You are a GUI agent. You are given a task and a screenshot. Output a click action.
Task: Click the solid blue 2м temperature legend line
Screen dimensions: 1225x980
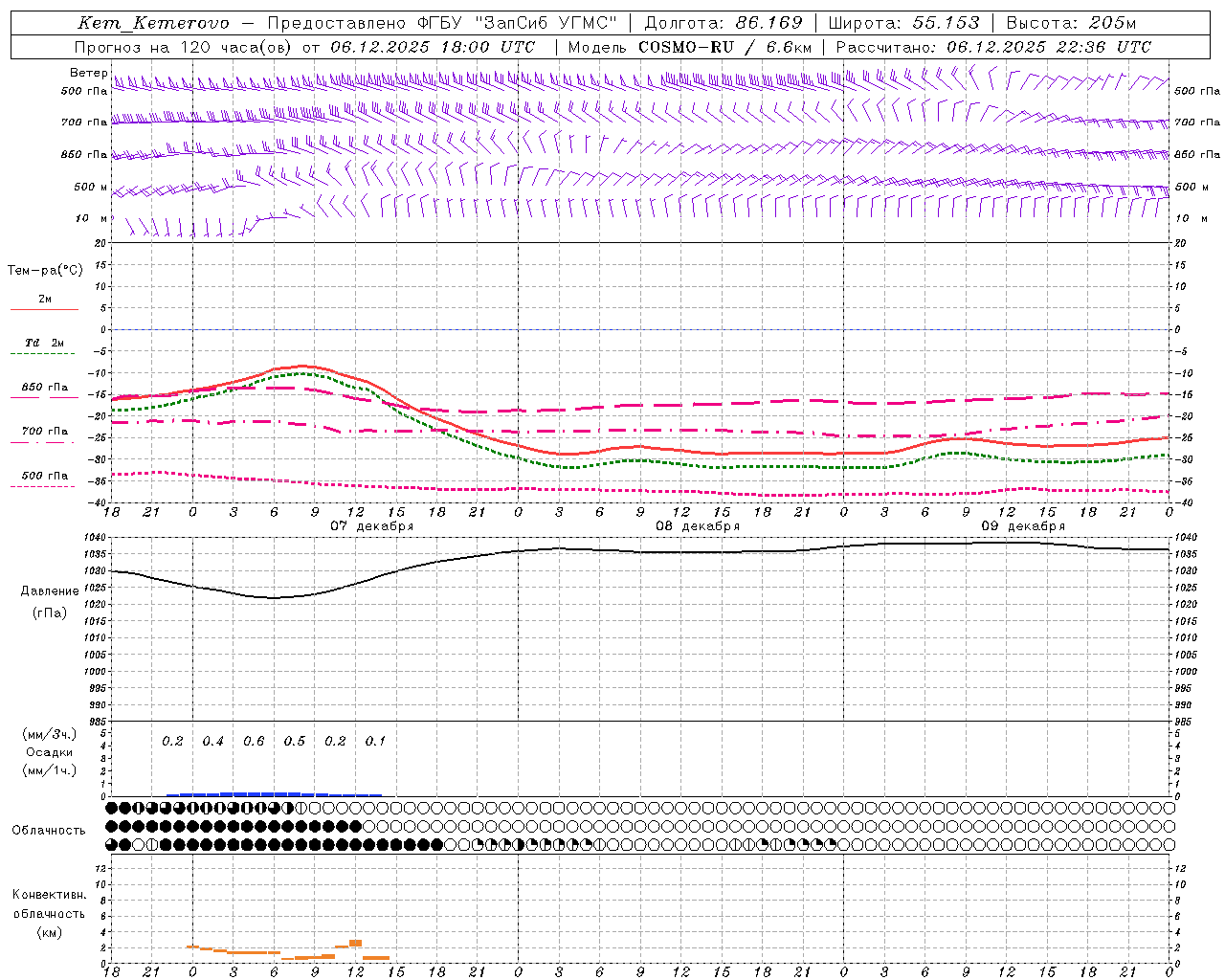pyautogui.click(x=44, y=309)
